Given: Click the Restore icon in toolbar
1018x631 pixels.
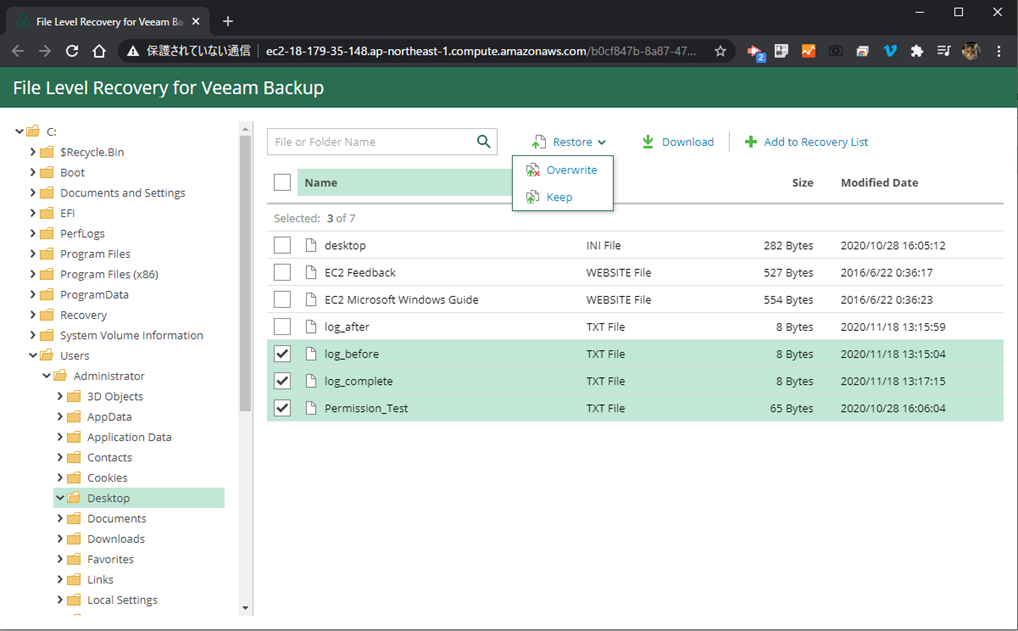Looking at the screenshot, I should click(538, 142).
